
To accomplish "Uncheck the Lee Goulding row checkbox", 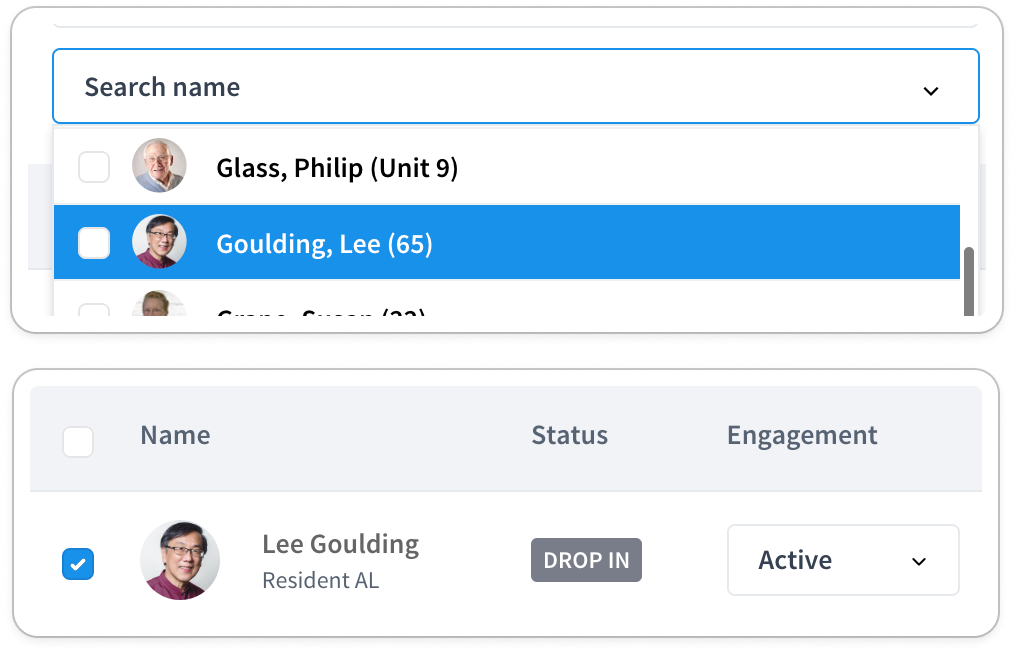I will 78,563.
